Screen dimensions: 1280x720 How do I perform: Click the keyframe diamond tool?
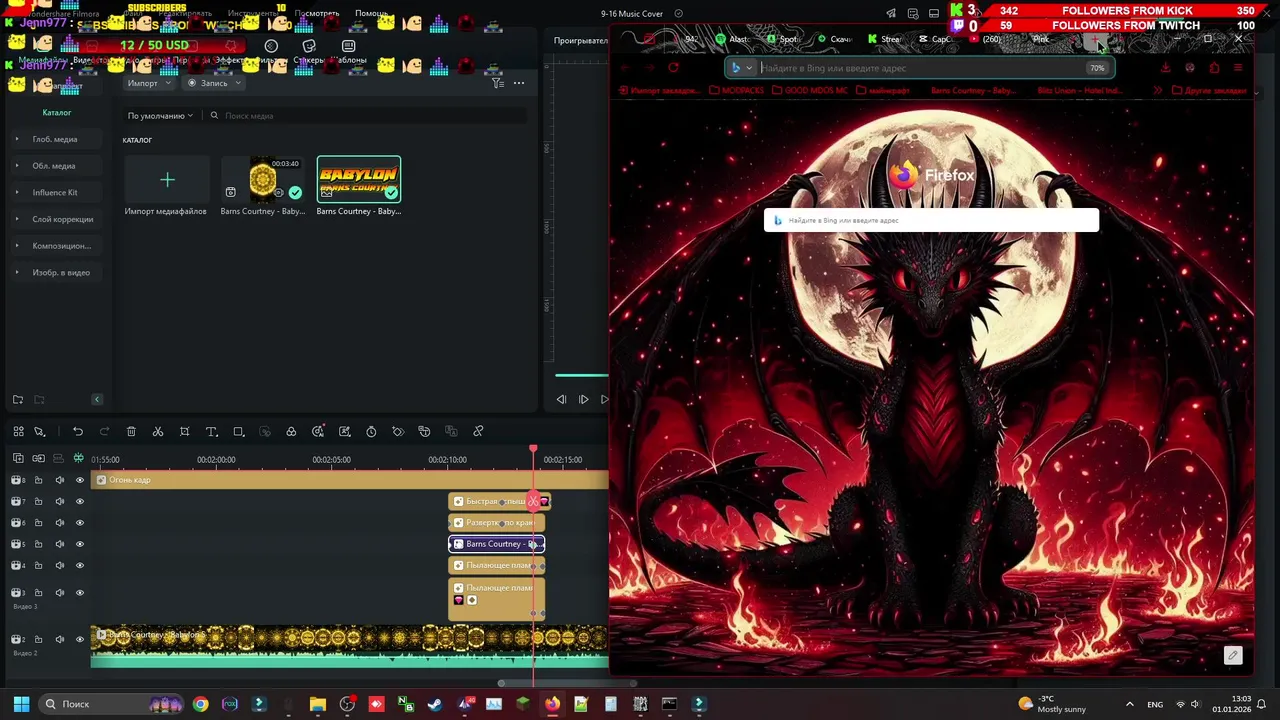tap(398, 432)
